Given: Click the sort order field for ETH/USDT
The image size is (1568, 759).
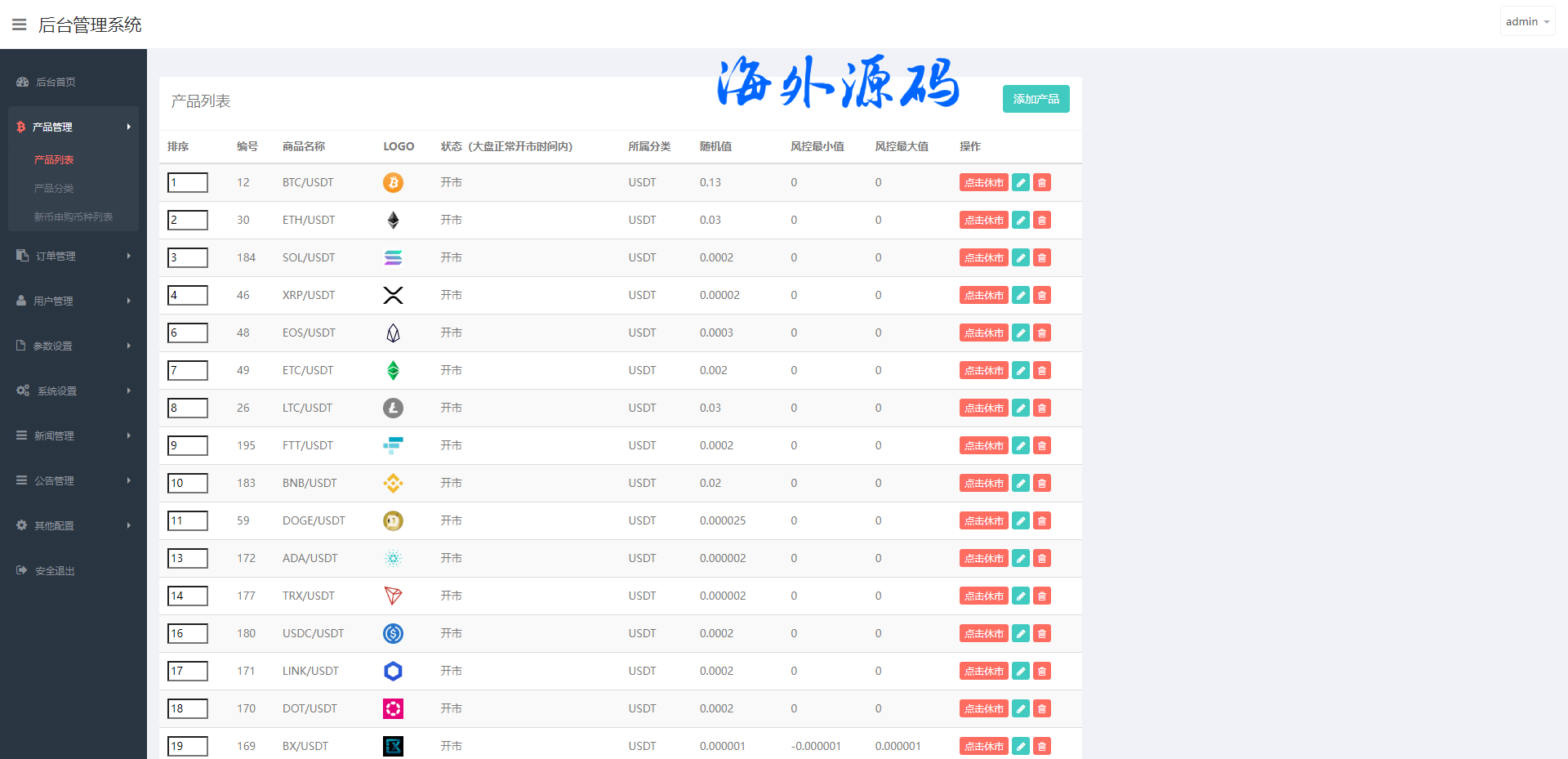Looking at the screenshot, I should click(188, 220).
